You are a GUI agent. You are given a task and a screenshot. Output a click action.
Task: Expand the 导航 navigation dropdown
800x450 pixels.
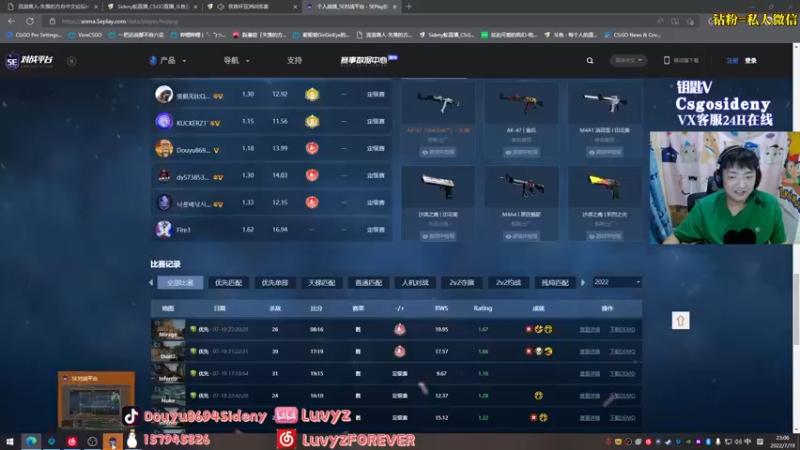[x=236, y=61]
